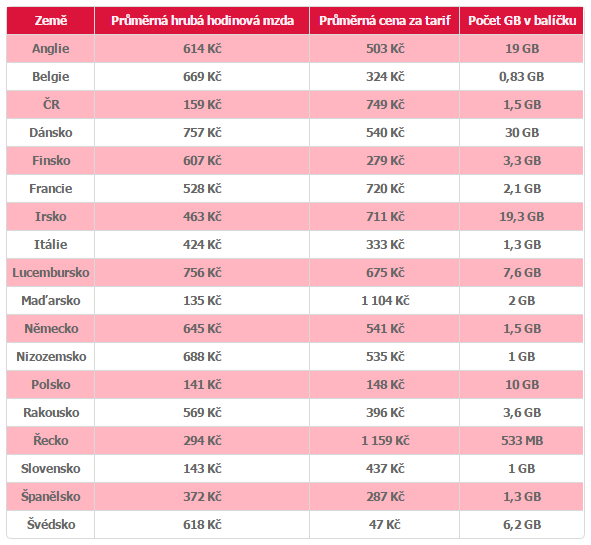The height and width of the screenshot is (545, 591).
Task: Click Polsko's 148 Kč tariff cell
Action: (x=384, y=384)
